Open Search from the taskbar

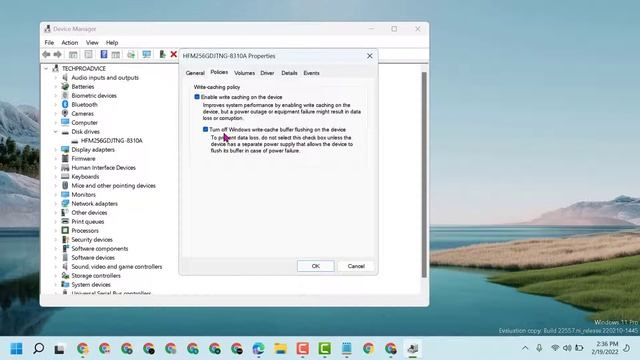(x=38, y=349)
